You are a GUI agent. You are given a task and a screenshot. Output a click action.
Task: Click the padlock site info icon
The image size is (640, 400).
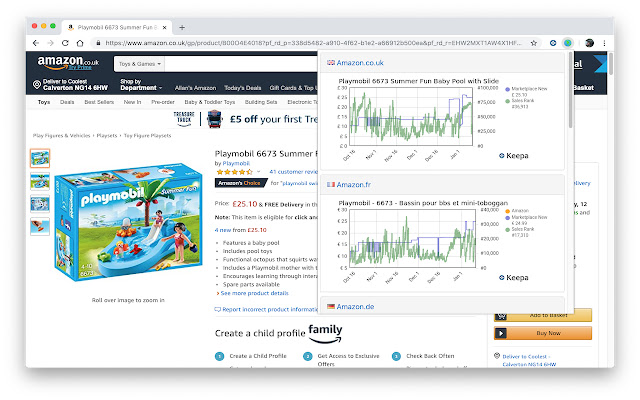pyautogui.click(x=98, y=43)
